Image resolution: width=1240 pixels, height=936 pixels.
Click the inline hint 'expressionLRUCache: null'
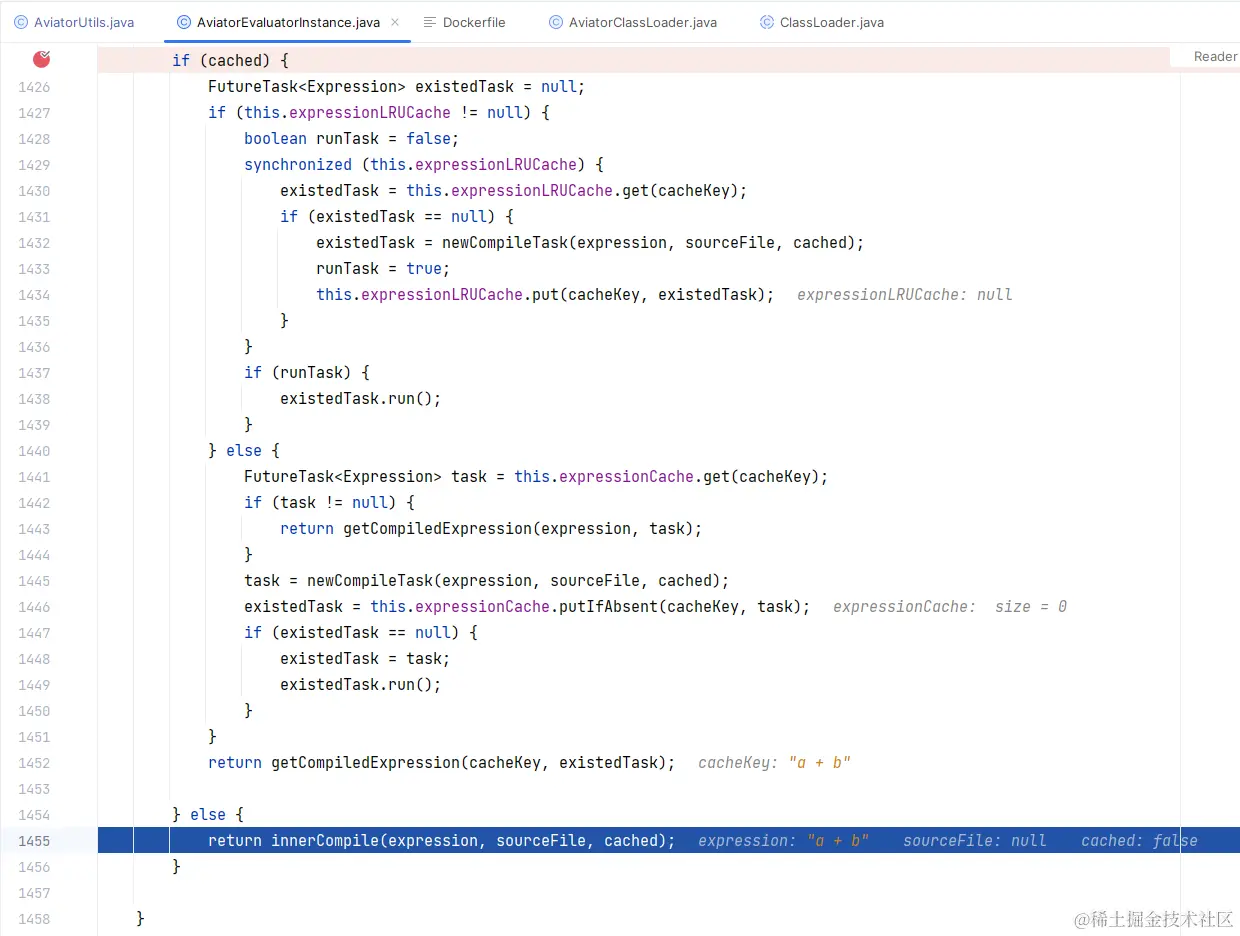[x=905, y=295]
